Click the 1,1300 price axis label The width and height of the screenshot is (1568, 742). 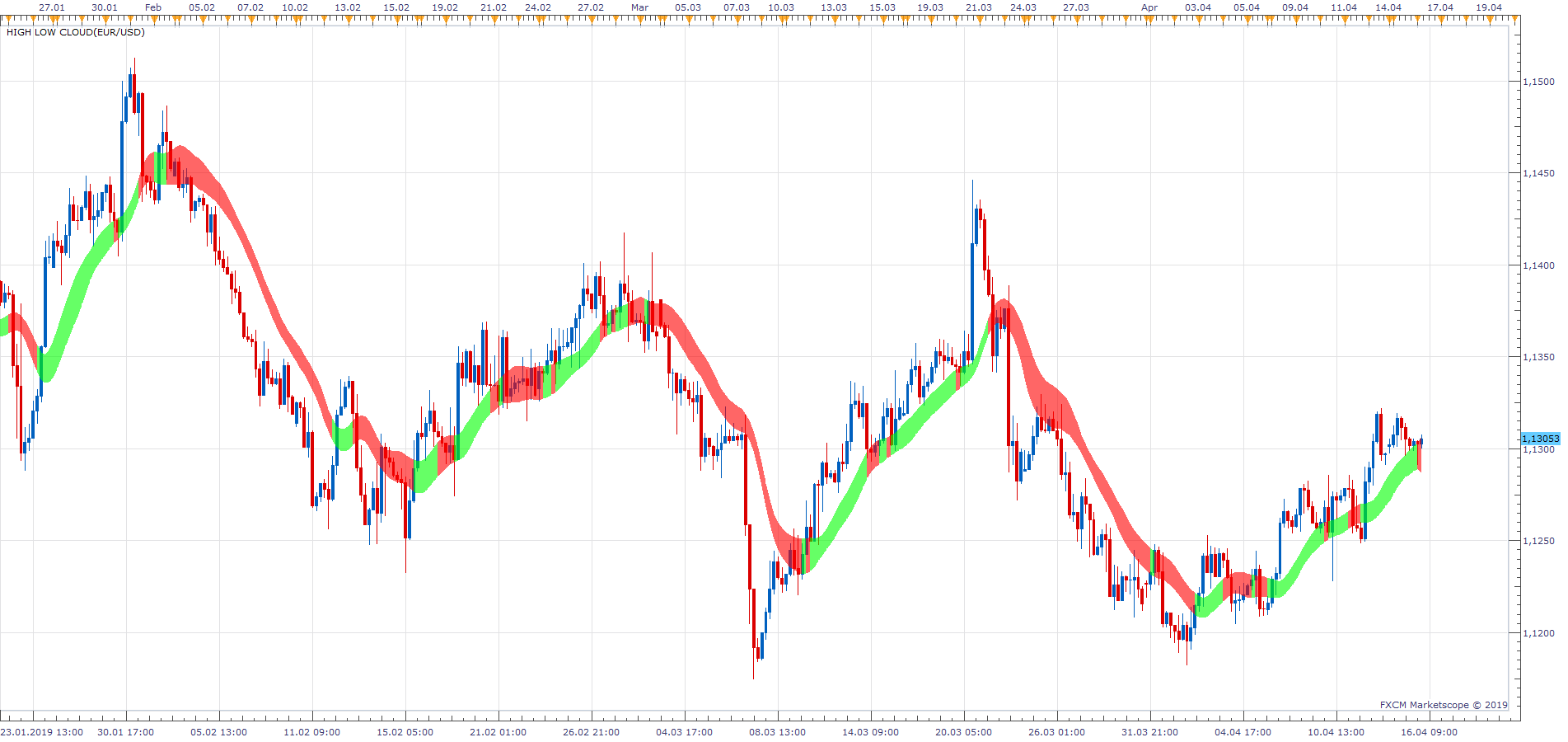1539,449
